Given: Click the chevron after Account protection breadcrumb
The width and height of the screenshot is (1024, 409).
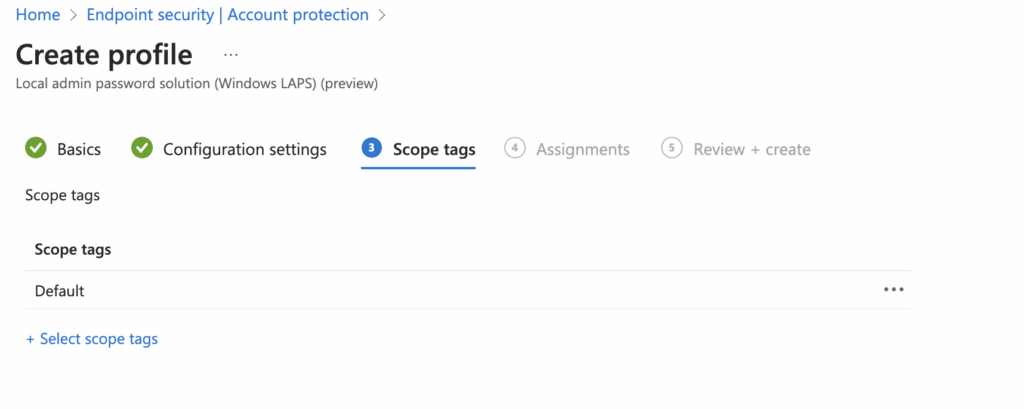Looking at the screenshot, I should point(382,15).
